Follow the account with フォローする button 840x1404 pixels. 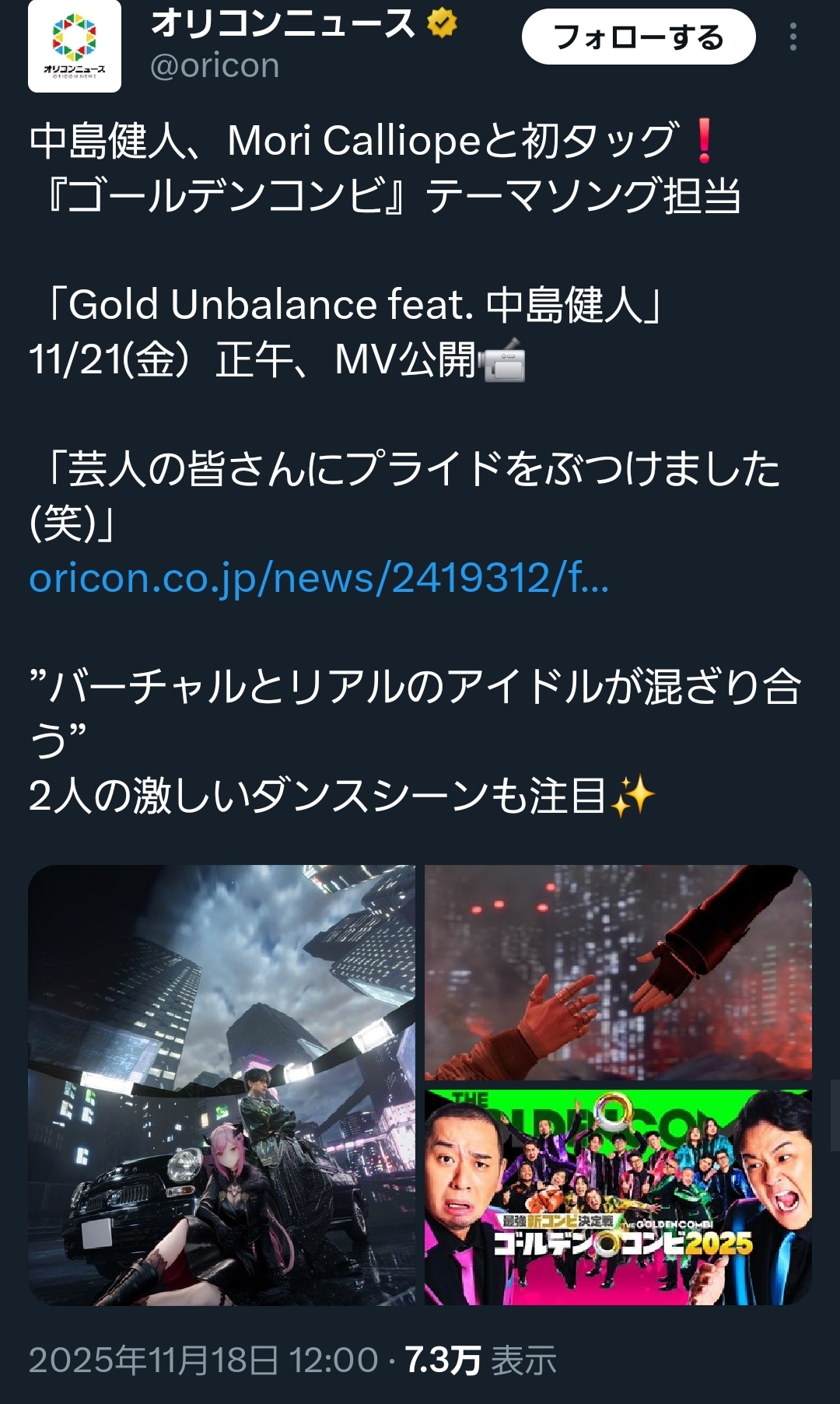click(x=639, y=37)
